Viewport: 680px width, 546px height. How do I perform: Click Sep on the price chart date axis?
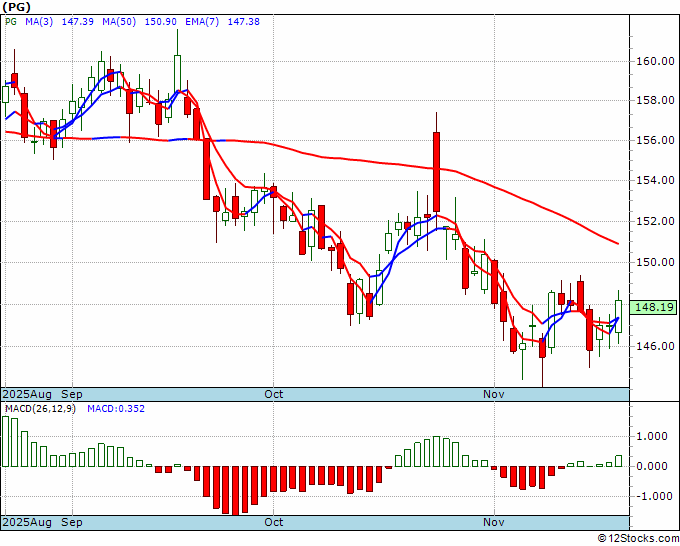[72, 394]
